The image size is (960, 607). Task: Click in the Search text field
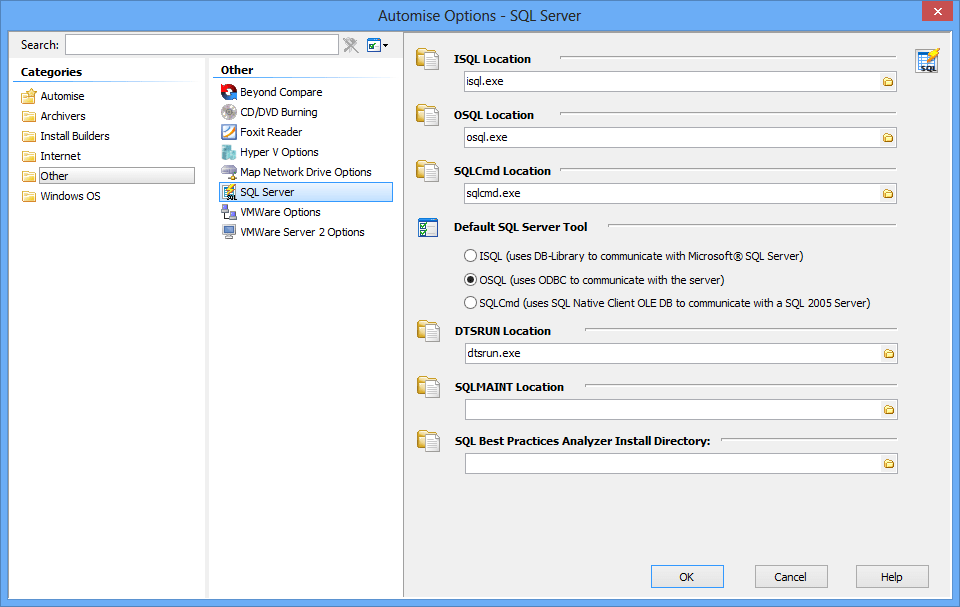[x=201, y=45]
